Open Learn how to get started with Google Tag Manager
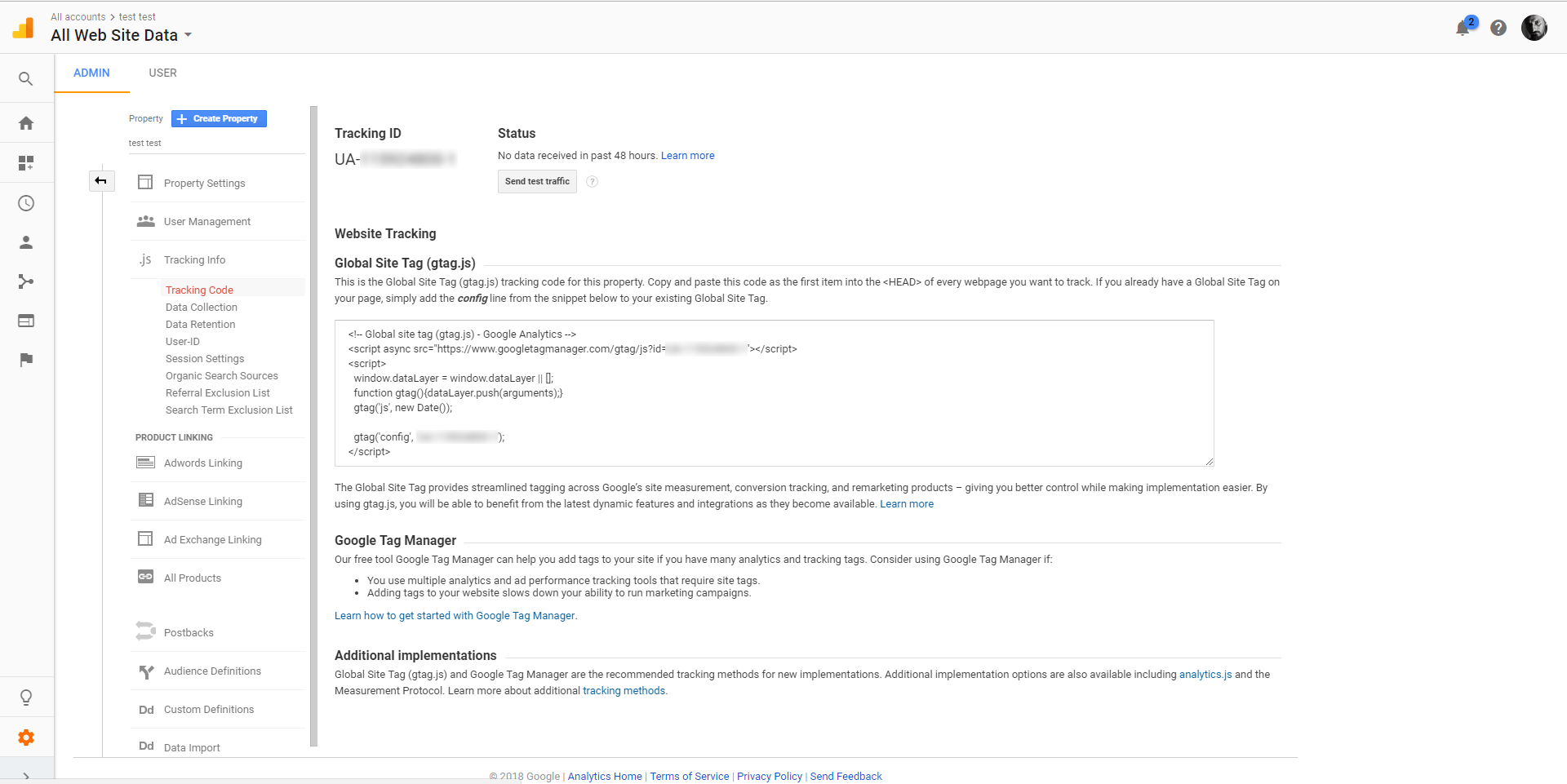Image resolution: width=1567 pixels, height=784 pixels. point(455,615)
